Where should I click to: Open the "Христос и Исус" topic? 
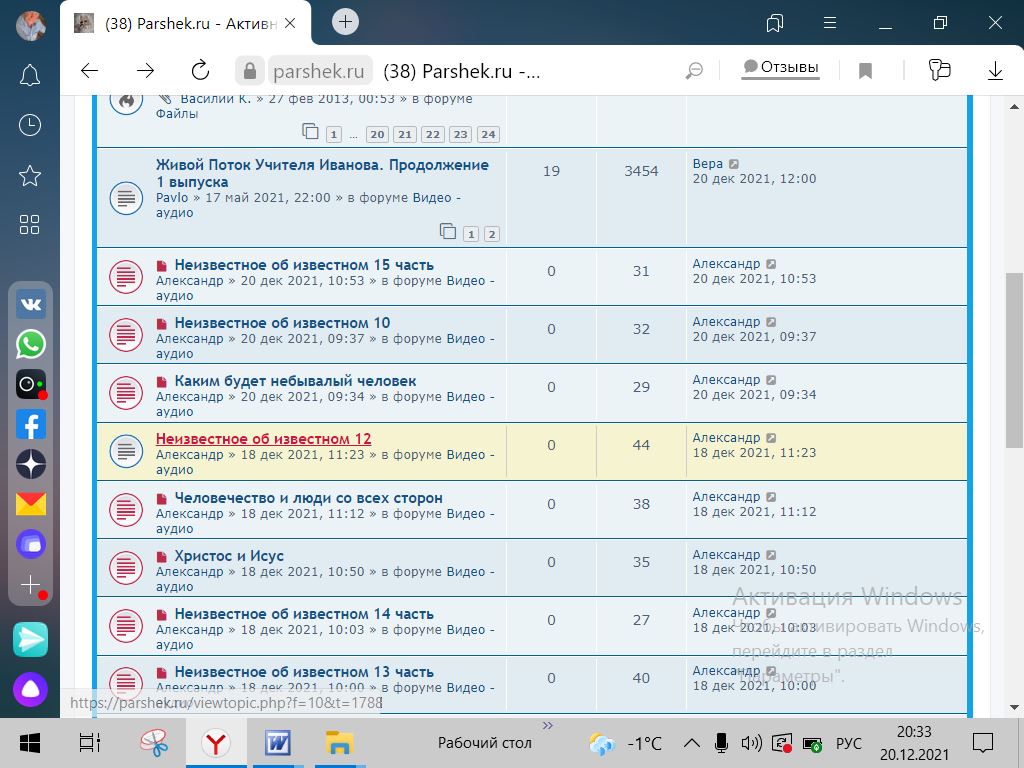tap(229, 556)
